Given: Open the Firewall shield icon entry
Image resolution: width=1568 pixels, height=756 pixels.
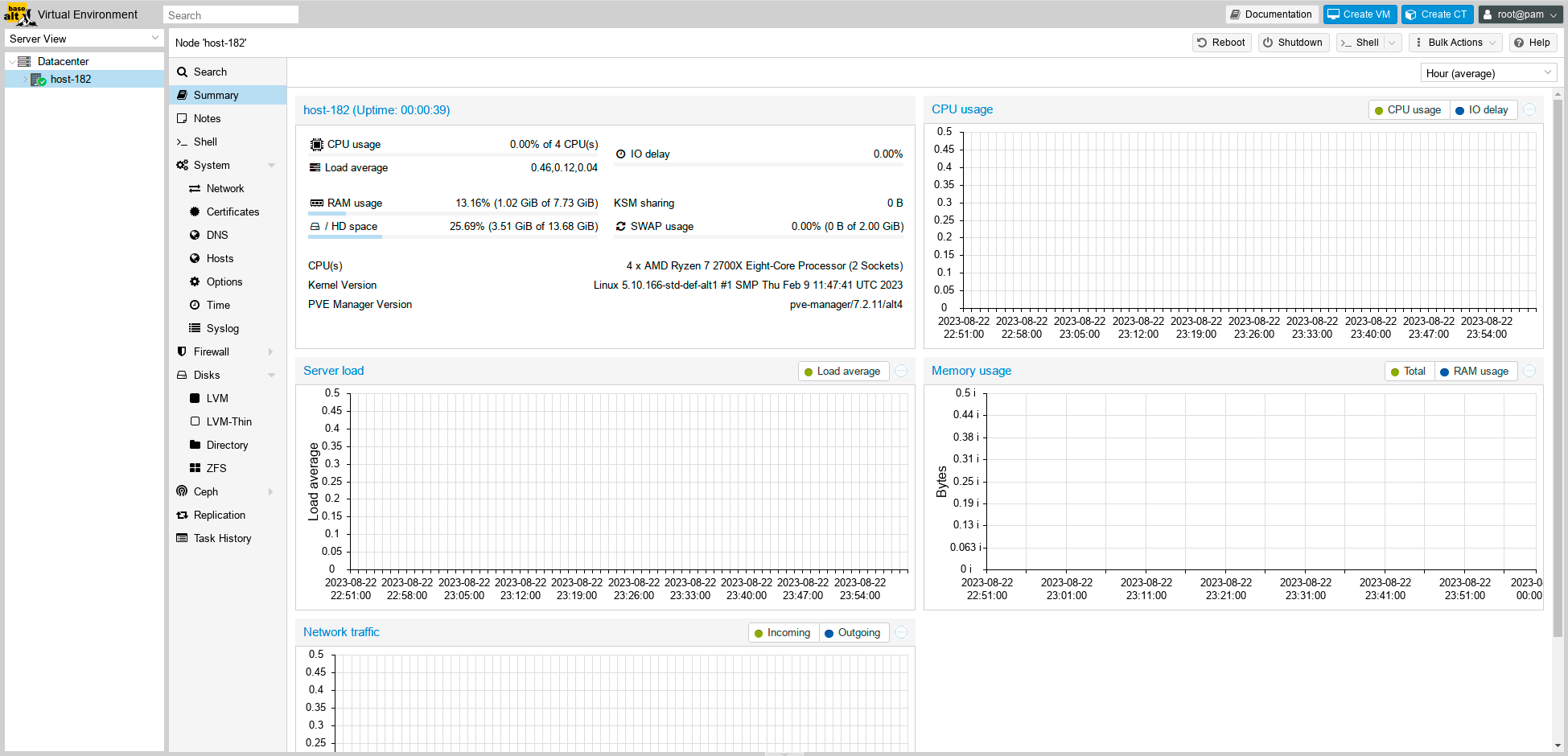Looking at the screenshot, I should (x=182, y=351).
